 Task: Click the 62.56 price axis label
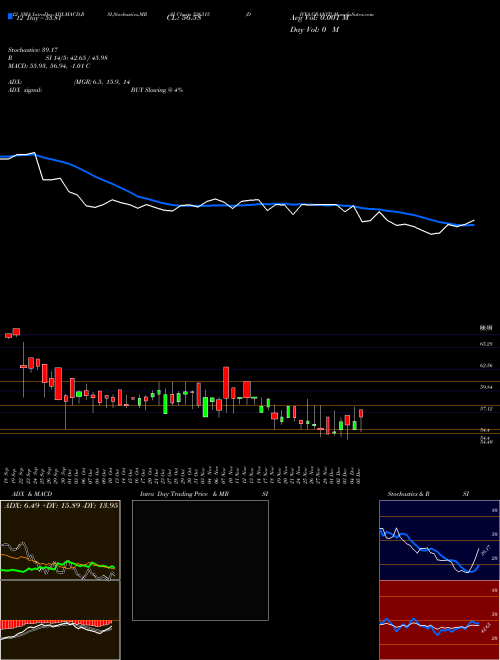click(x=486, y=365)
